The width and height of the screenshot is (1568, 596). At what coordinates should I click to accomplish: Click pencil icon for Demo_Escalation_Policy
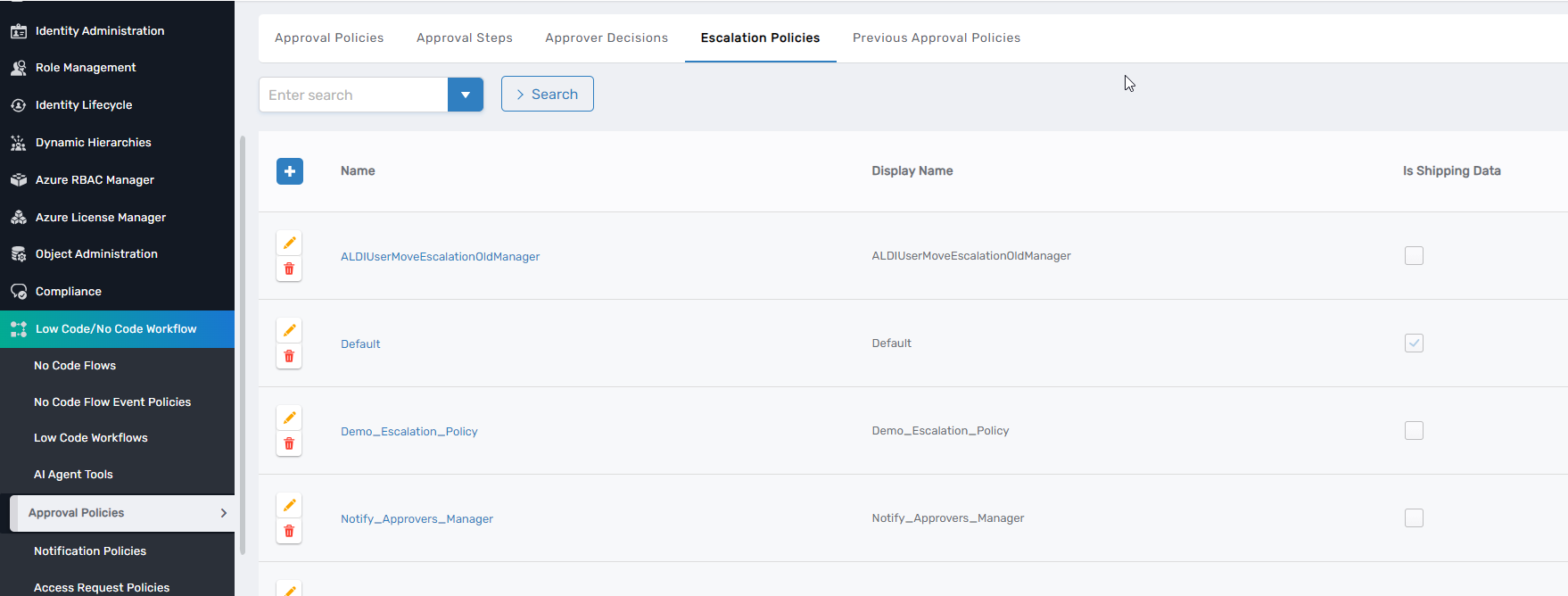click(289, 418)
